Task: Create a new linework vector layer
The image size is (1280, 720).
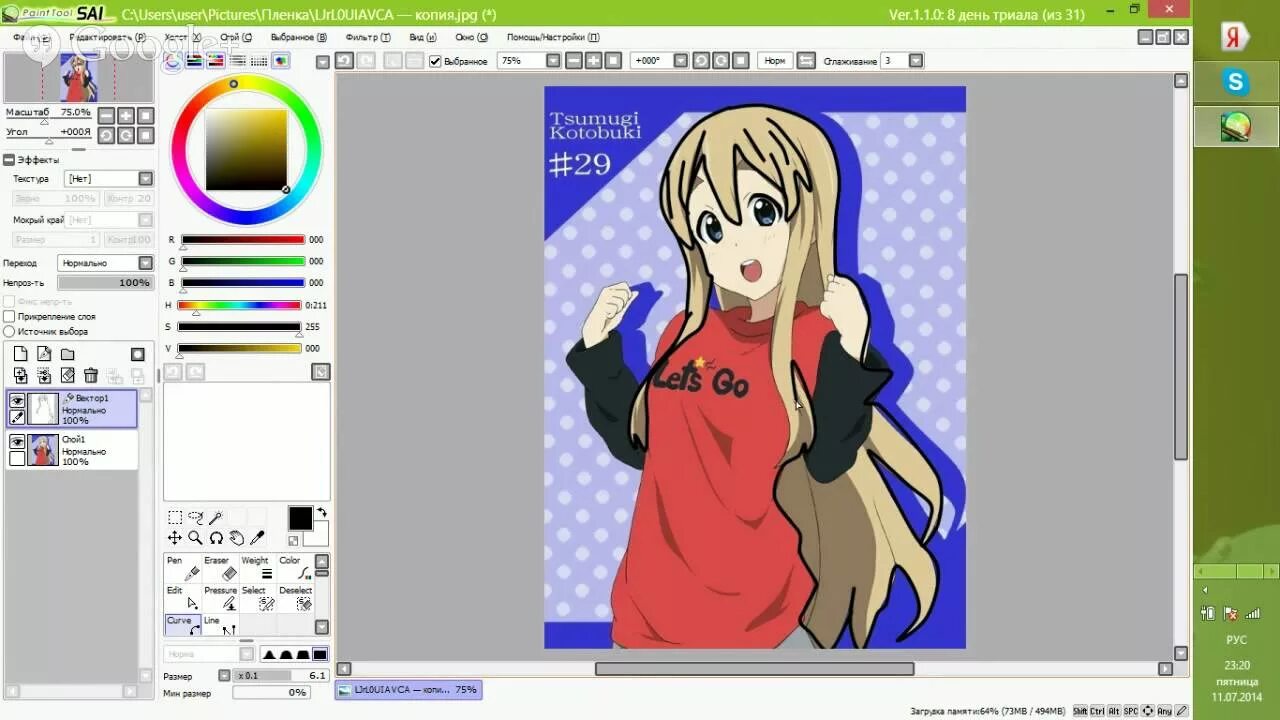Action: pyautogui.click(x=44, y=354)
